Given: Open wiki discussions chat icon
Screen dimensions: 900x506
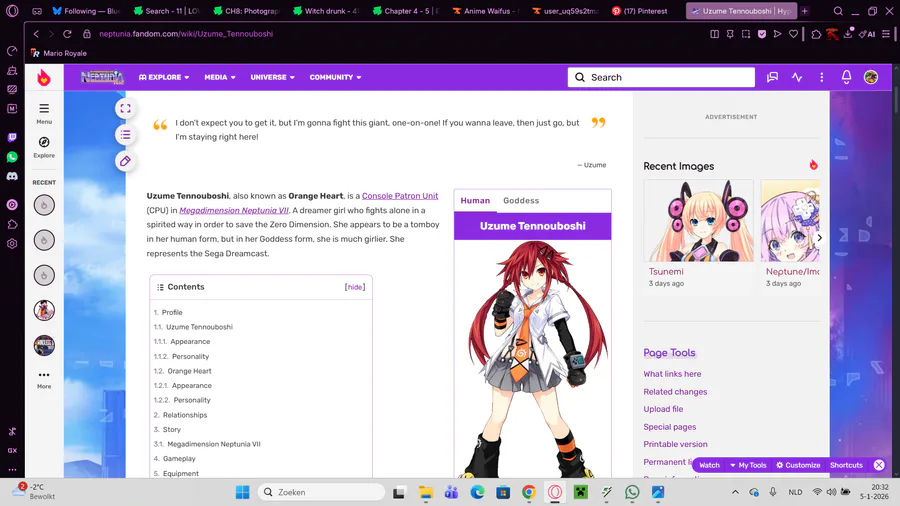Looking at the screenshot, I should pos(773,77).
